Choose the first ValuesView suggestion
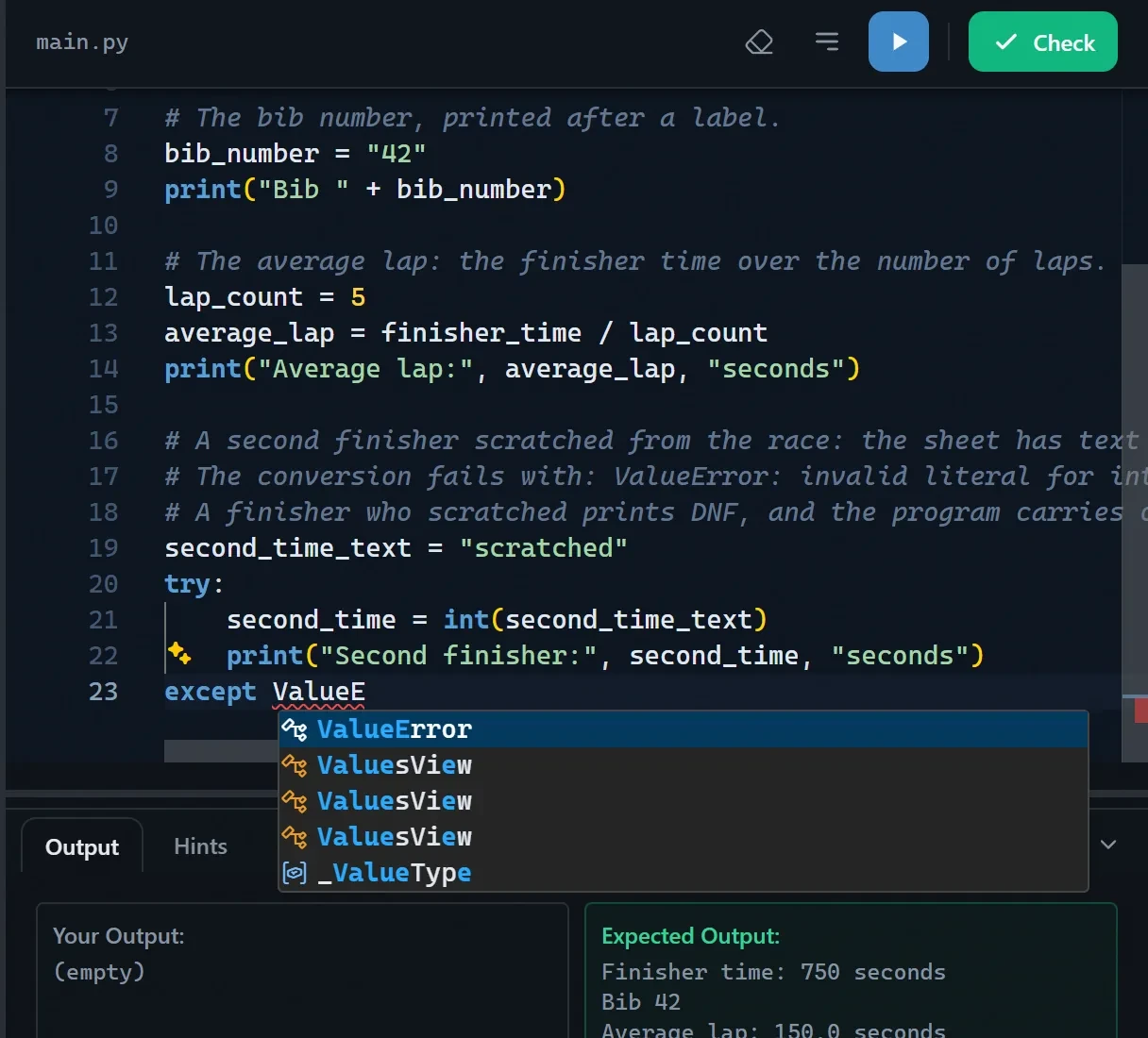The height and width of the screenshot is (1038, 1148). pos(684,765)
